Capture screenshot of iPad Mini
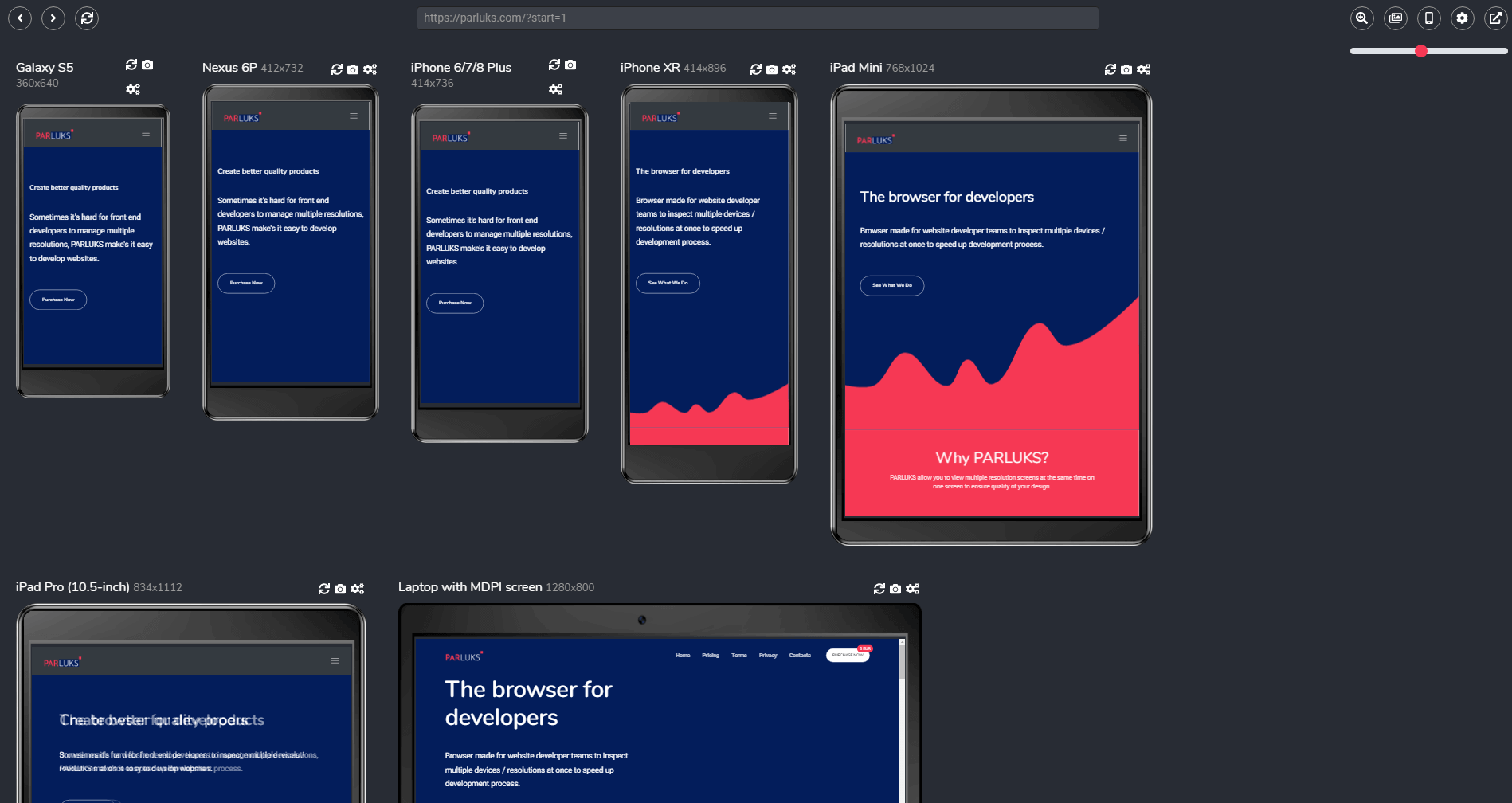Screen dimensions: 1512x803 click(1126, 69)
